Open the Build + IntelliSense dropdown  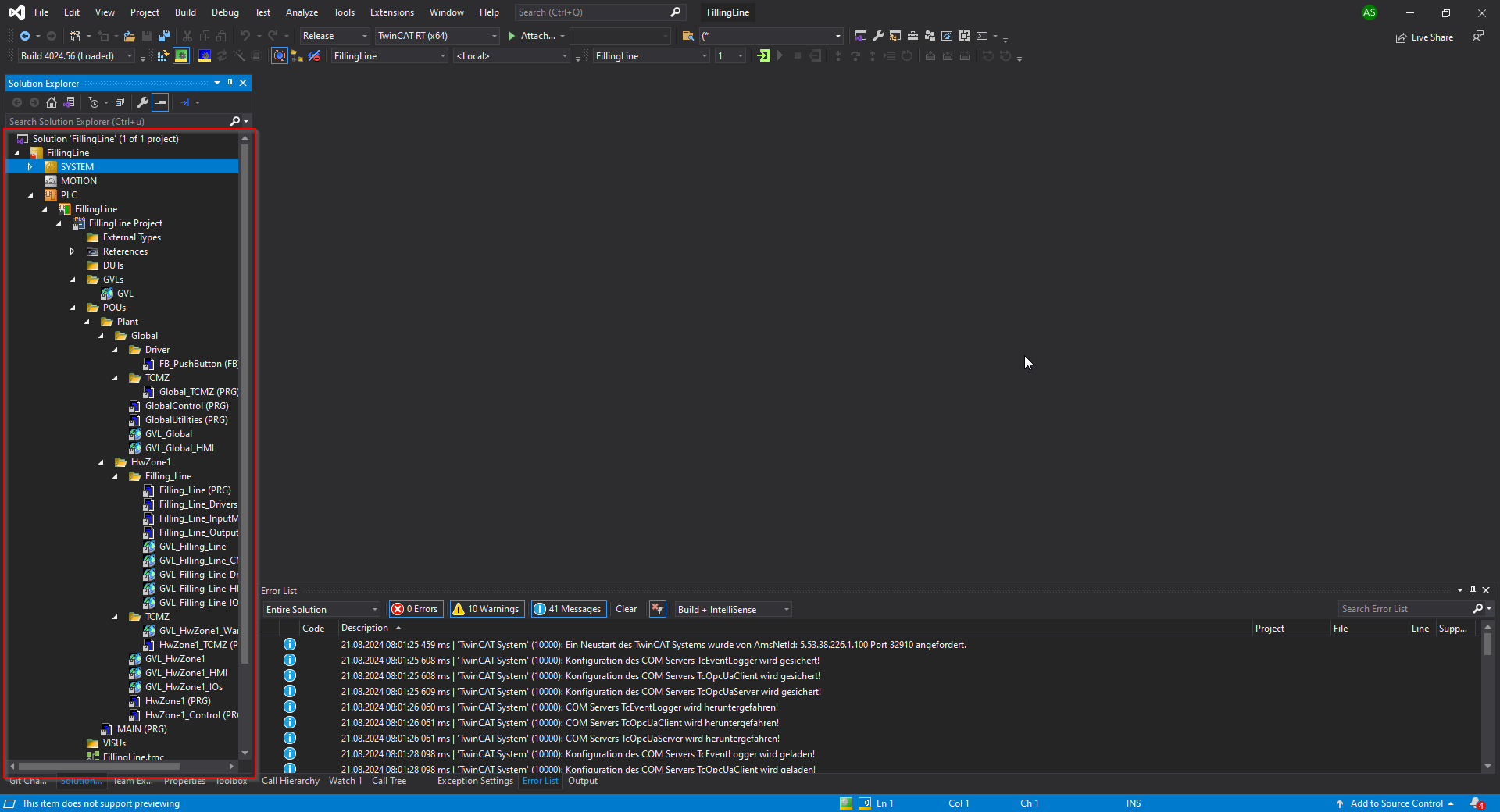(x=733, y=609)
